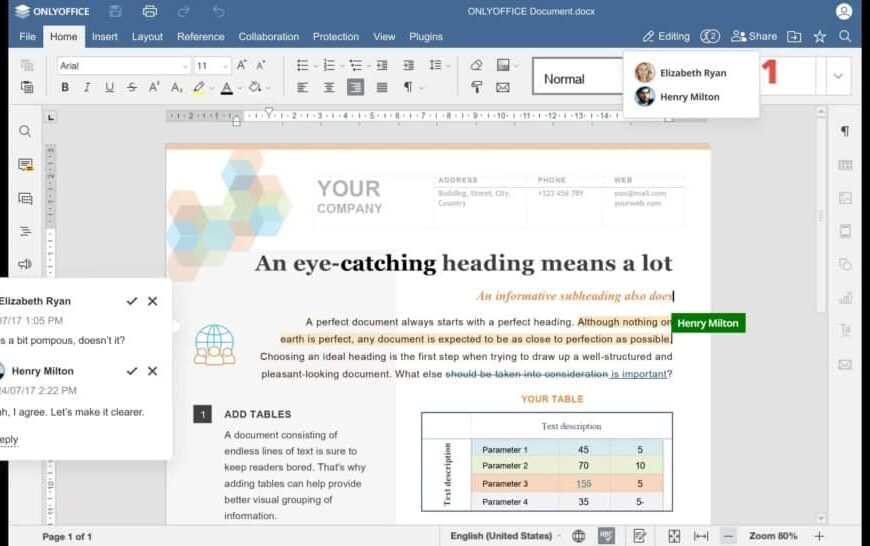The width and height of the screenshot is (870, 546).
Task: Decrease paragraph indent
Action: (x=382, y=65)
